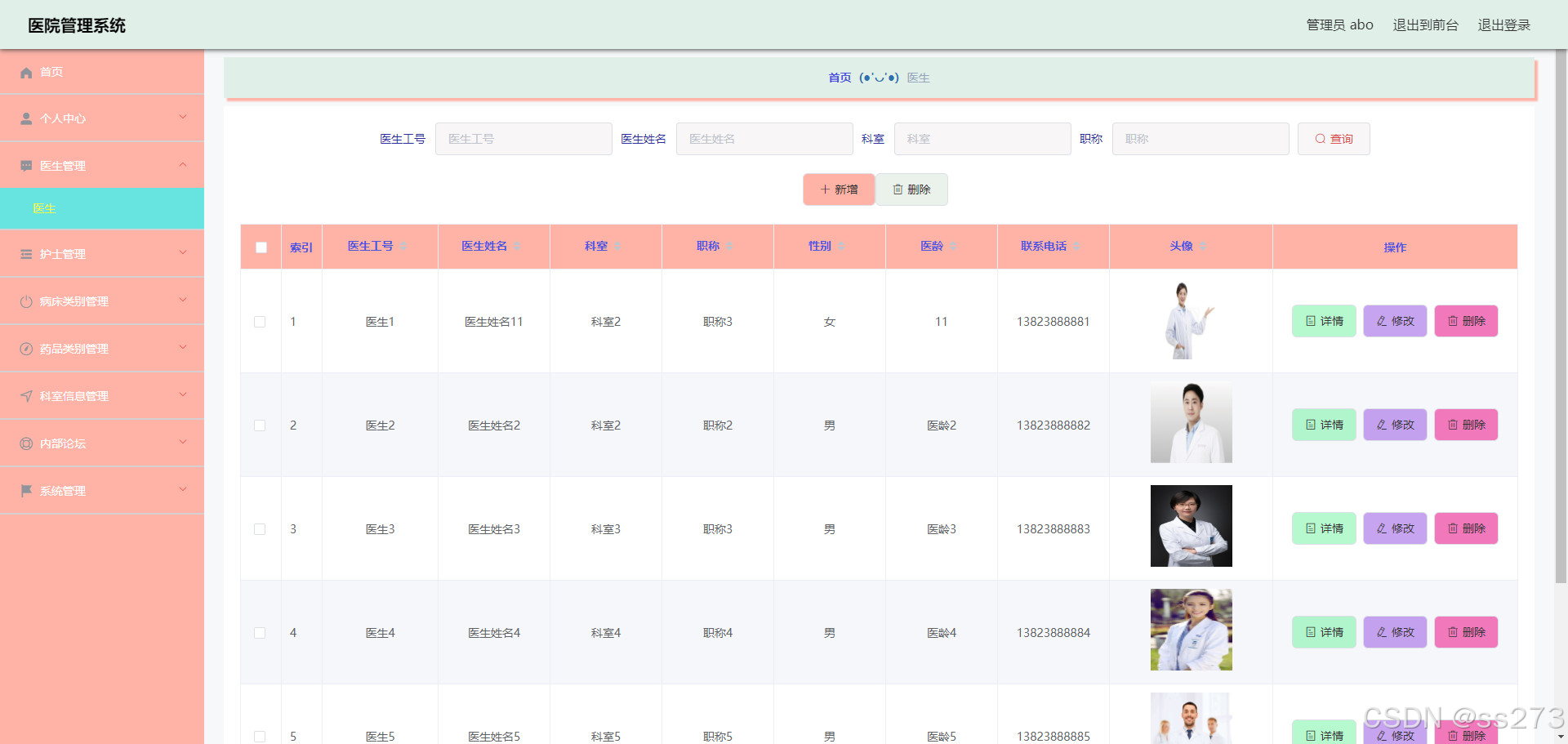This screenshot has width=1568, height=744.
Task: Open 药品类别管理 sidebar menu
Action: 102,349
